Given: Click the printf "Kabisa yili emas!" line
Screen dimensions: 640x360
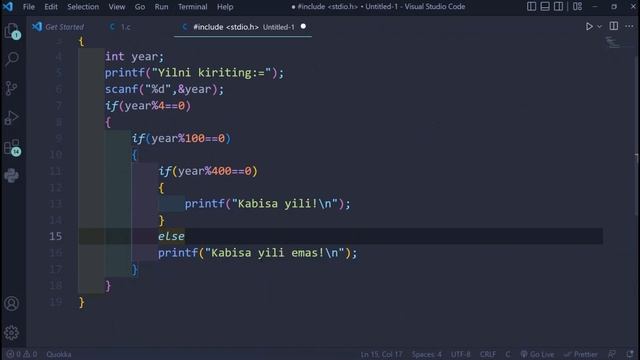Looking at the screenshot, I should [x=258, y=253].
